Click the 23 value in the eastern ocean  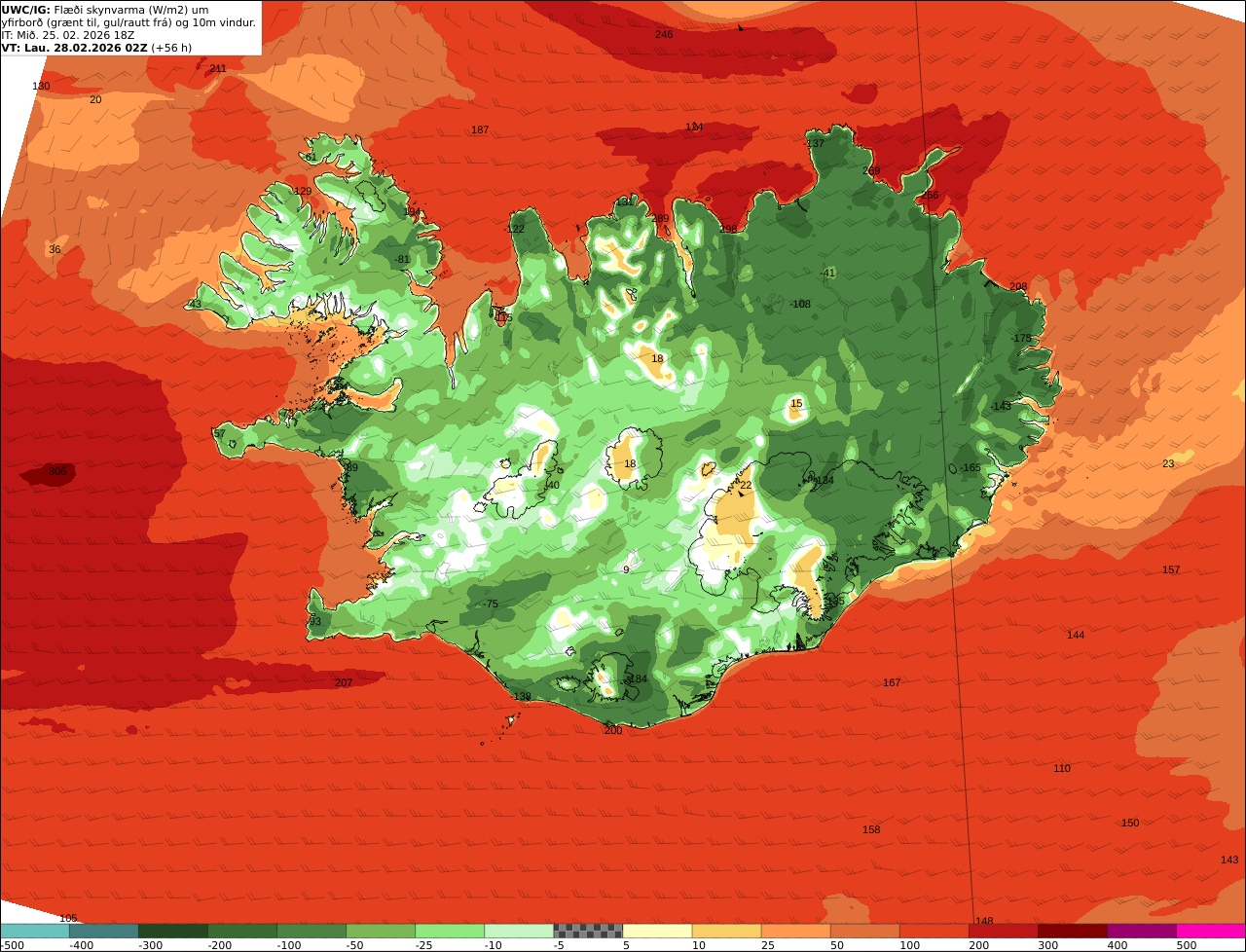[x=1168, y=463]
